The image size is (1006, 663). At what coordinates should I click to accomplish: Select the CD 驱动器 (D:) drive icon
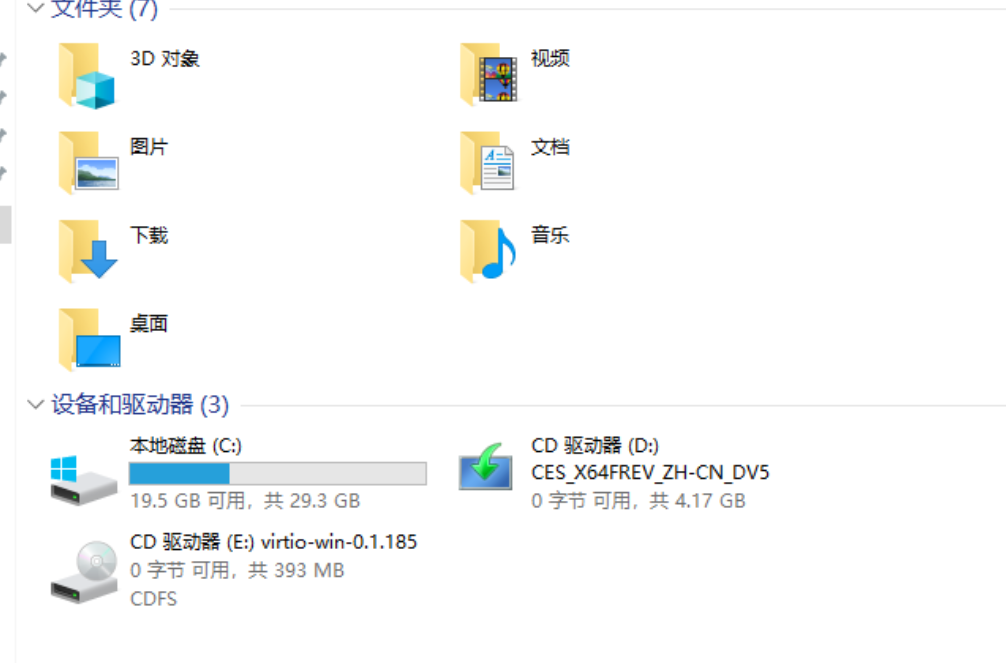click(x=486, y=467)
